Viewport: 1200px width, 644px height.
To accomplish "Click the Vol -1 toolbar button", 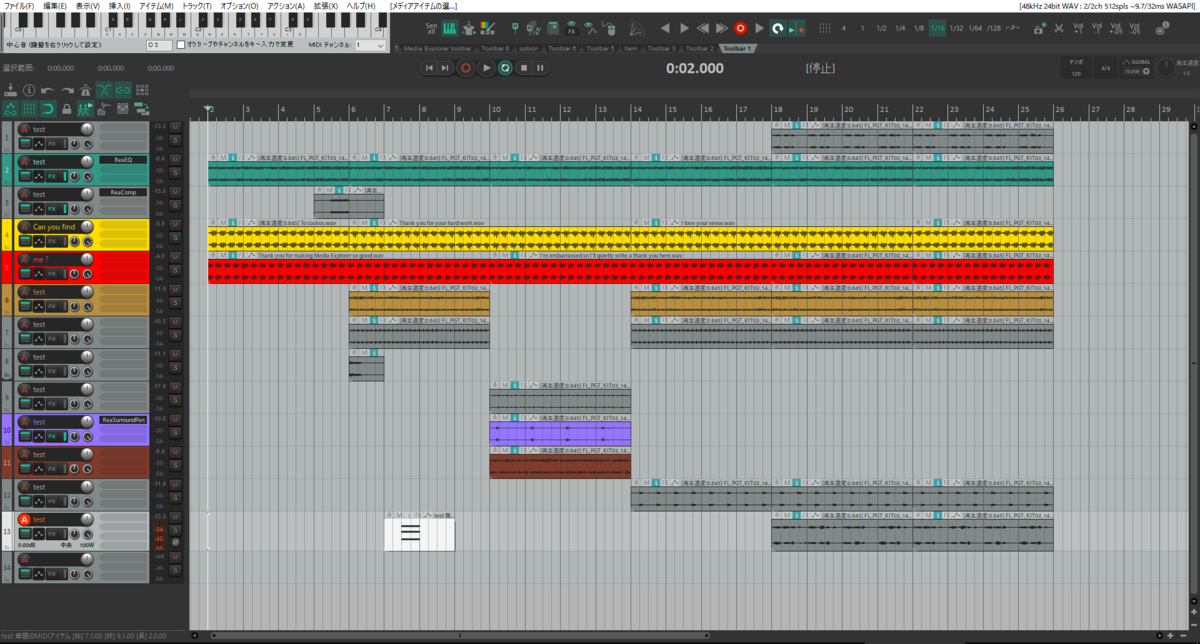I will 1097,28.
